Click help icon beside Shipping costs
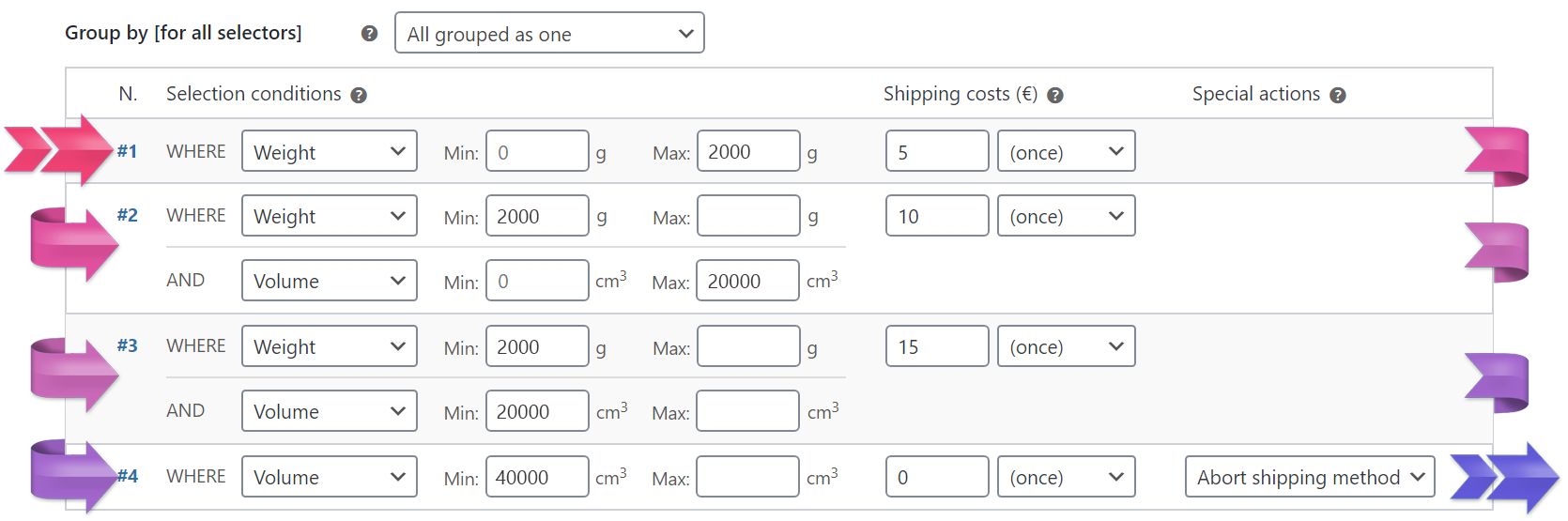 click(1055, 95)
